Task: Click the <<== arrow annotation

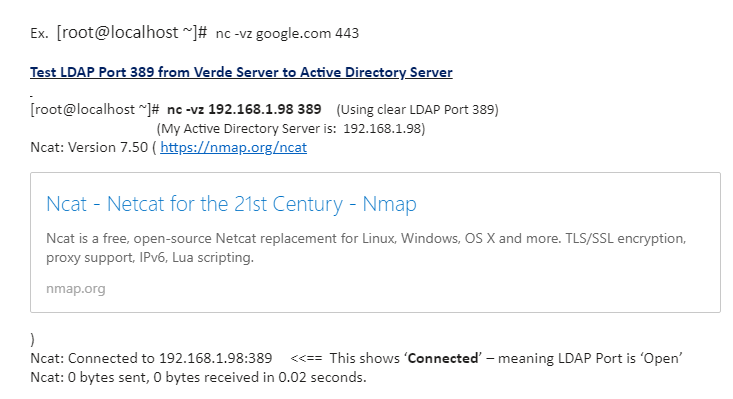Action: [306, 358]
